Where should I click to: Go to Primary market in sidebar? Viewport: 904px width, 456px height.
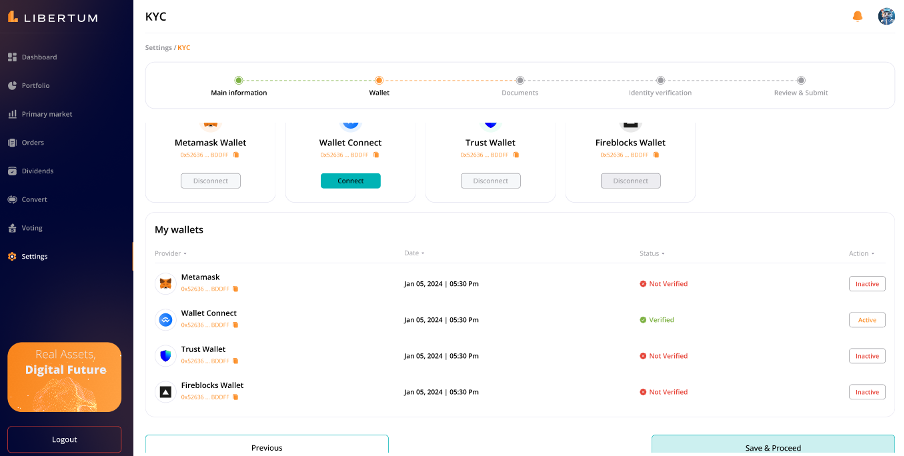[x=46, y=114]
